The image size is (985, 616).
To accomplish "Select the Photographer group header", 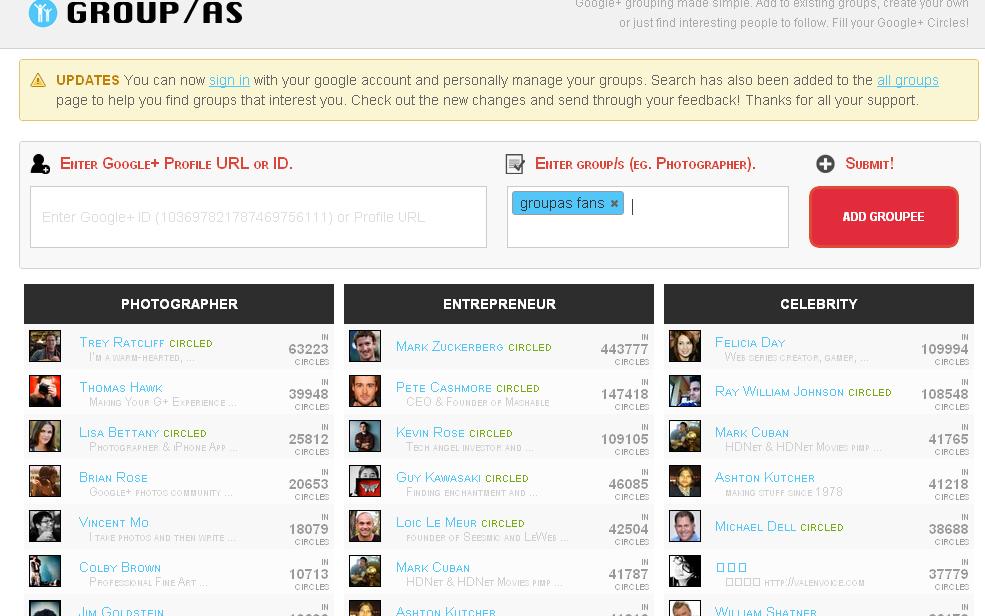I will (x=179, y=304).
